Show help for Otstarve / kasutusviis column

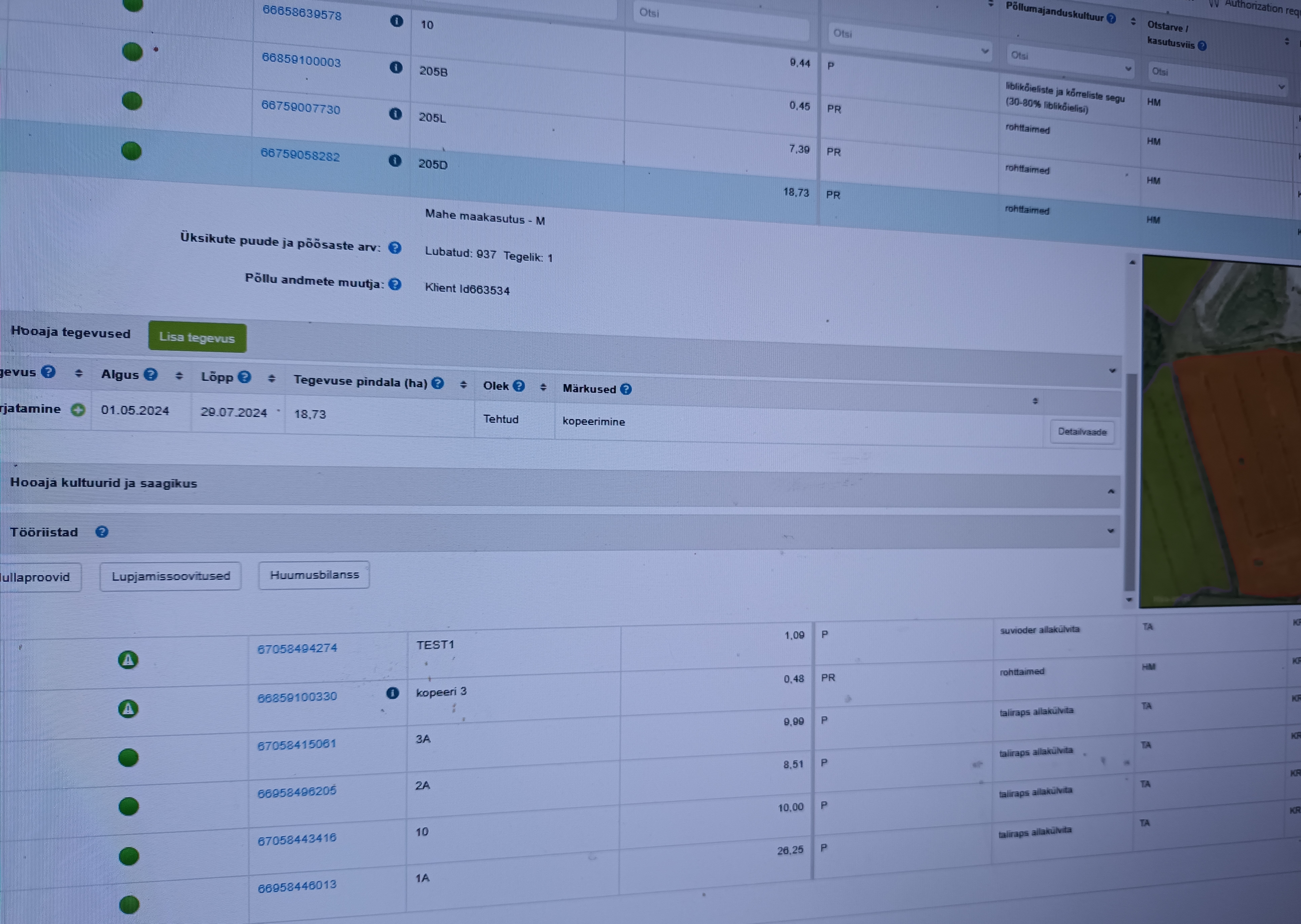(x=1202, y=46)
